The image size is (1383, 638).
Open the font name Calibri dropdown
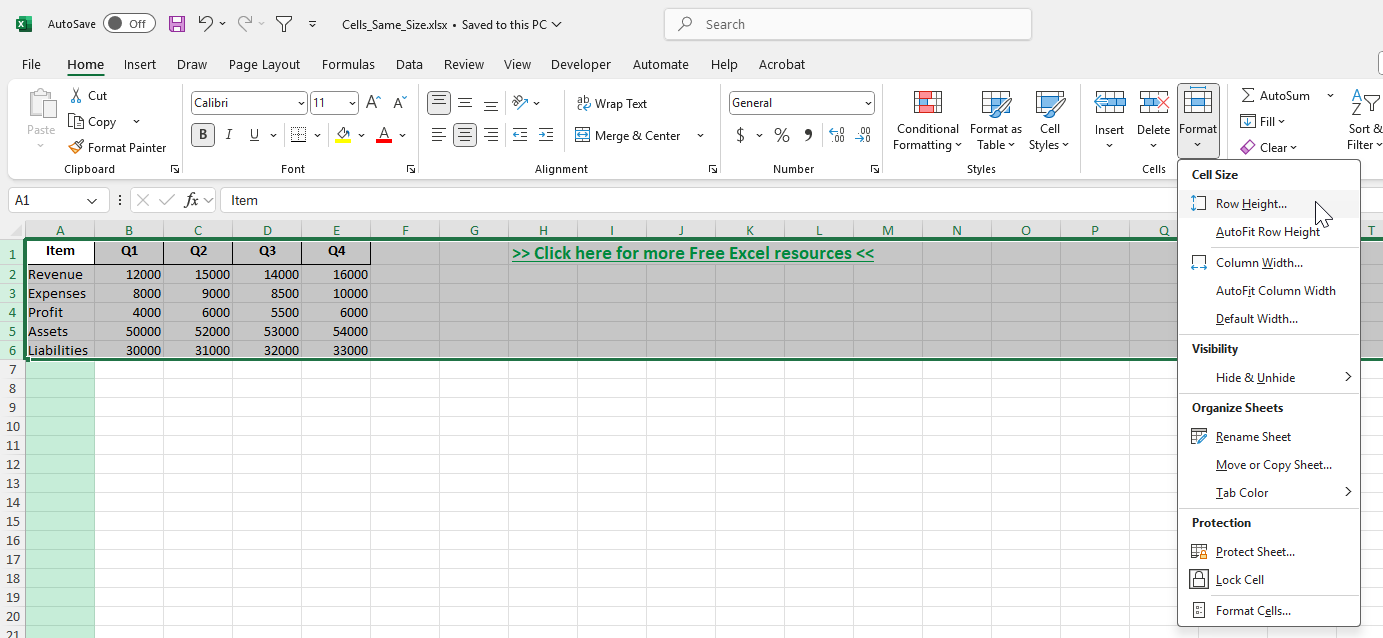point(301,103)
